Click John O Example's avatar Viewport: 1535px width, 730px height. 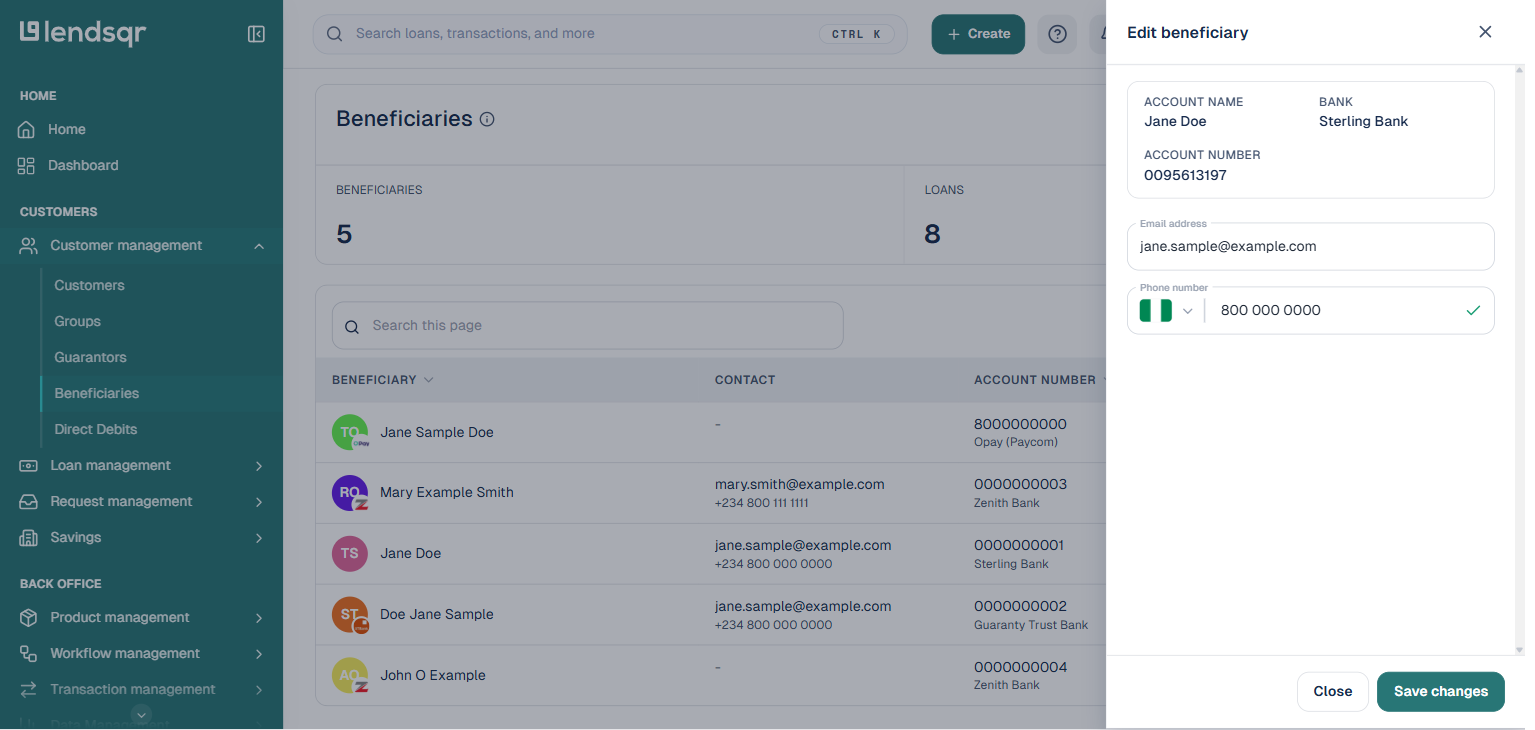[x=350, y=675]
